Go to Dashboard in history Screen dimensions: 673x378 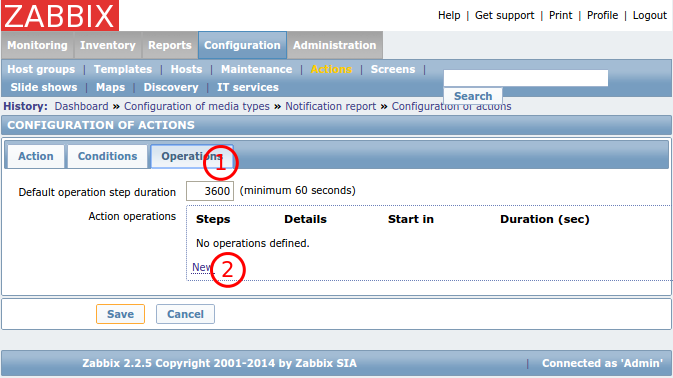click(x=82, y=106)
